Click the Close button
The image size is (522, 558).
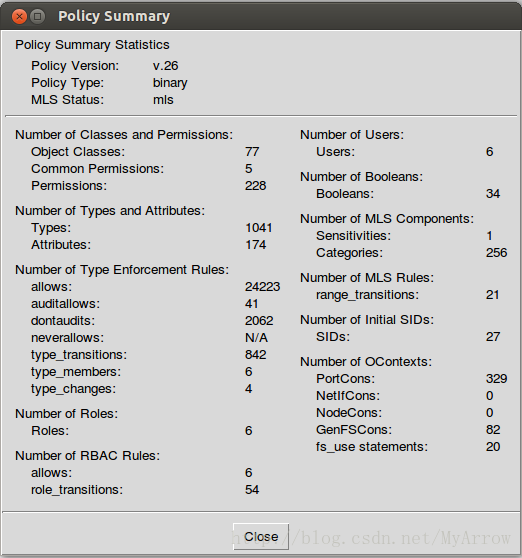coord(261,536)
